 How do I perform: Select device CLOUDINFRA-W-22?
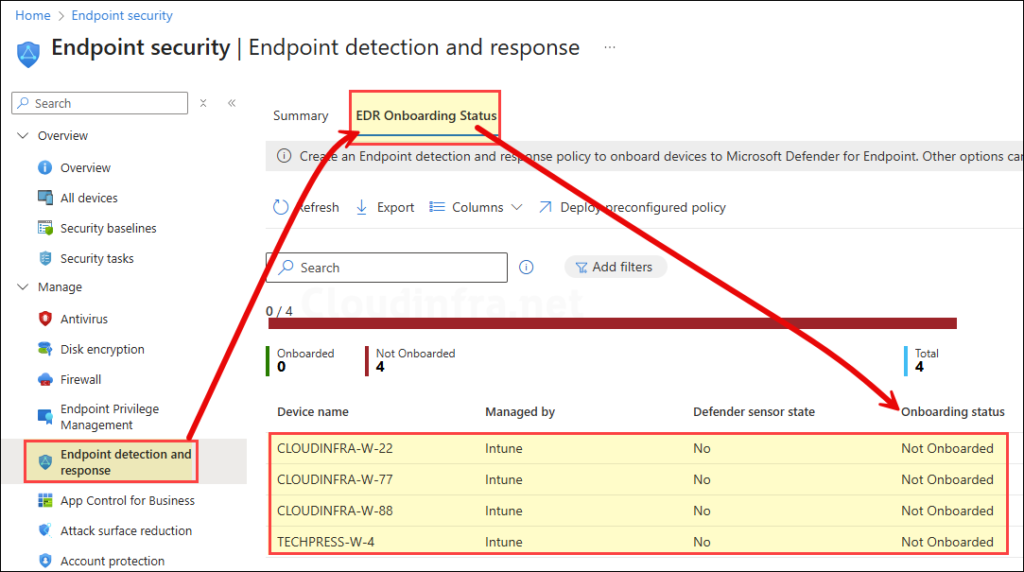pyautogui.click(x=335, y=449)
